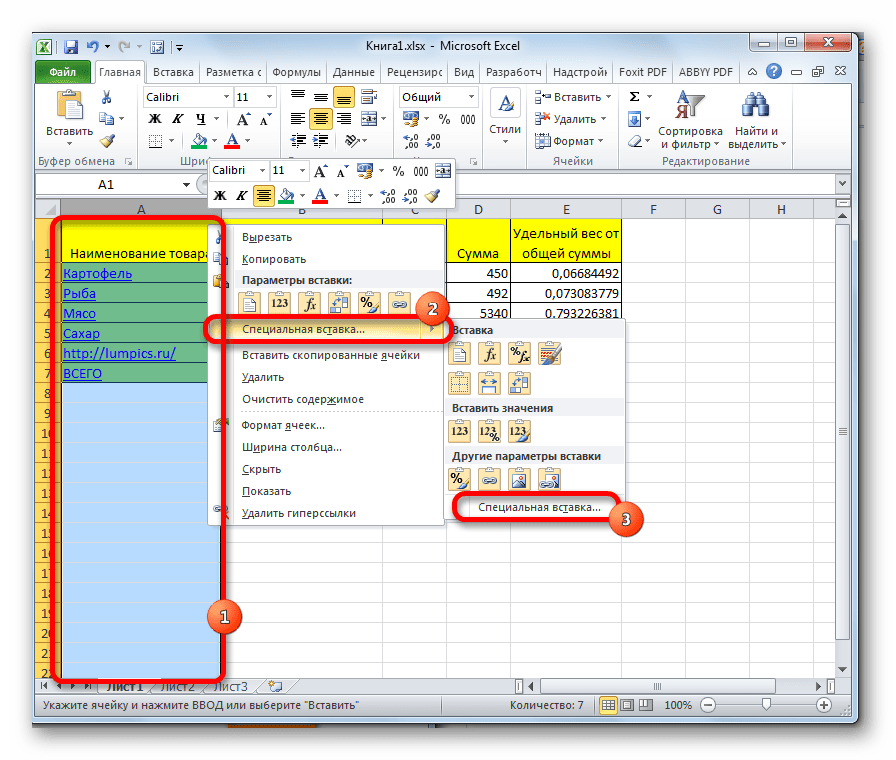Click the Cut scissors icon in the ribbon
Viewport: 896px width, 760px height.
[107, 97]
